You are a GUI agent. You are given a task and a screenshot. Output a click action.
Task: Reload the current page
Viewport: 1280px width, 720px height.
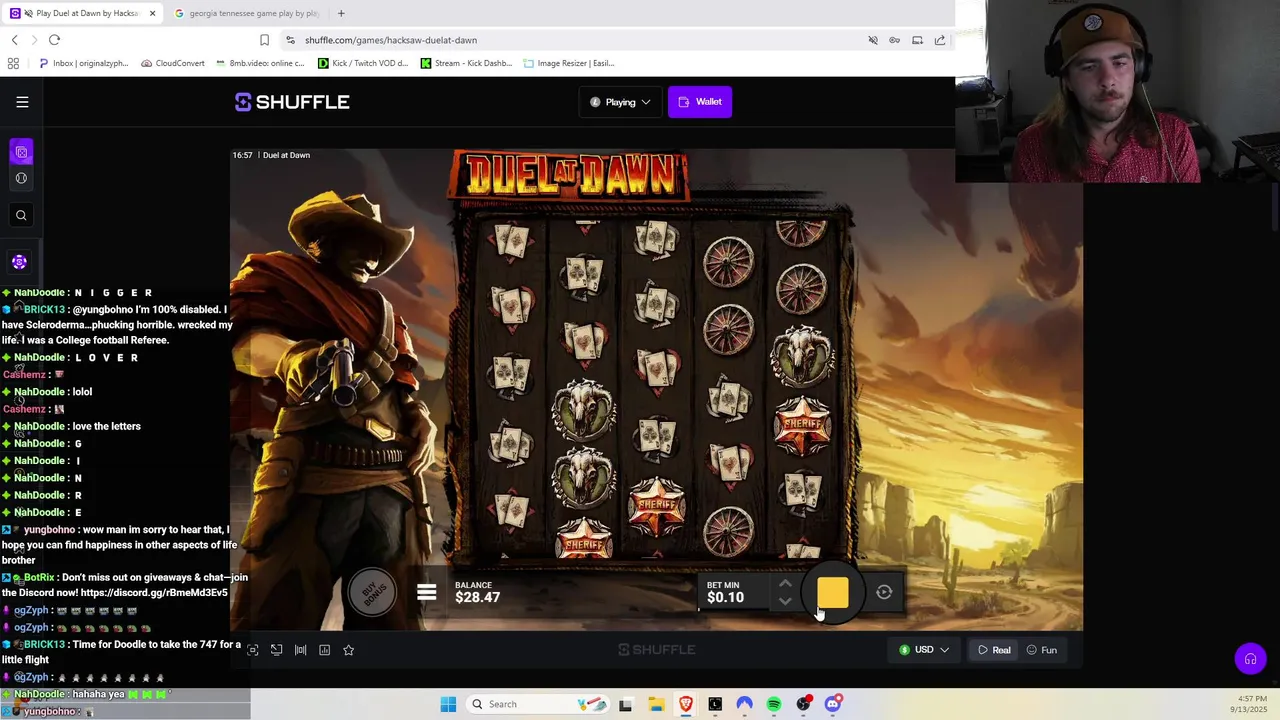click(x=54, y=40)
